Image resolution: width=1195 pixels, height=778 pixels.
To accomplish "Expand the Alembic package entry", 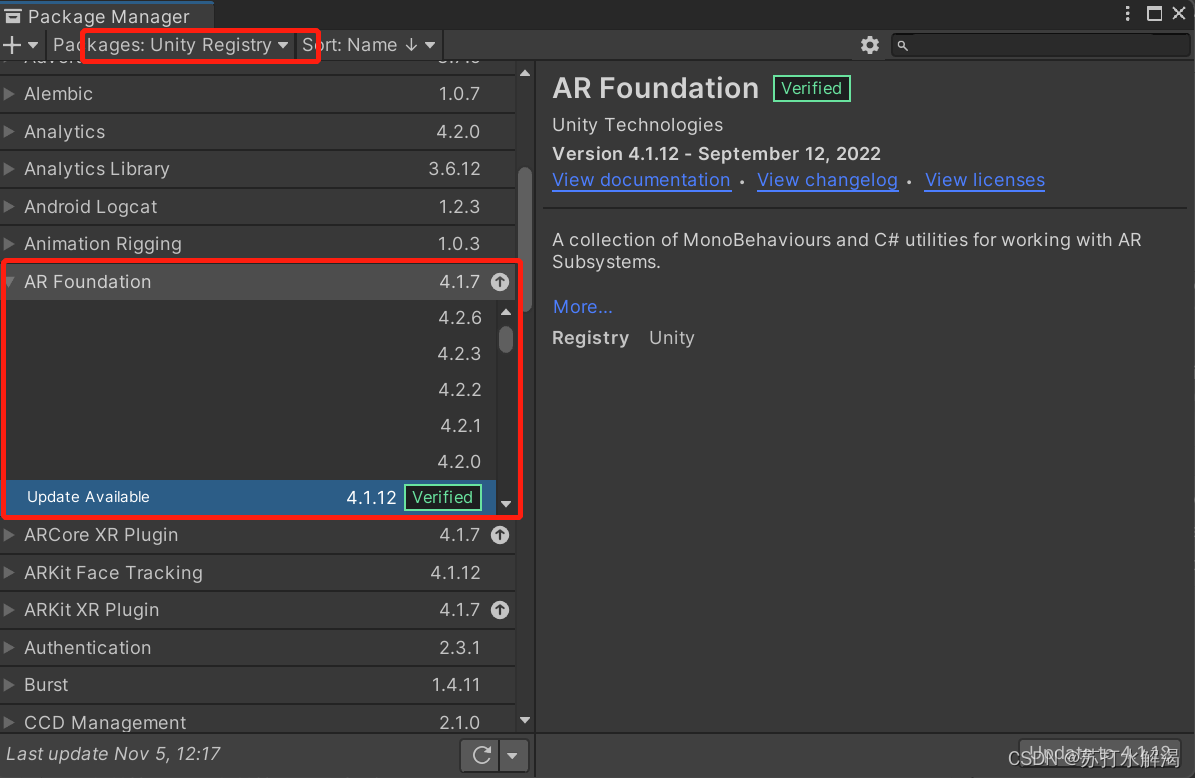I will coord(9,94).
